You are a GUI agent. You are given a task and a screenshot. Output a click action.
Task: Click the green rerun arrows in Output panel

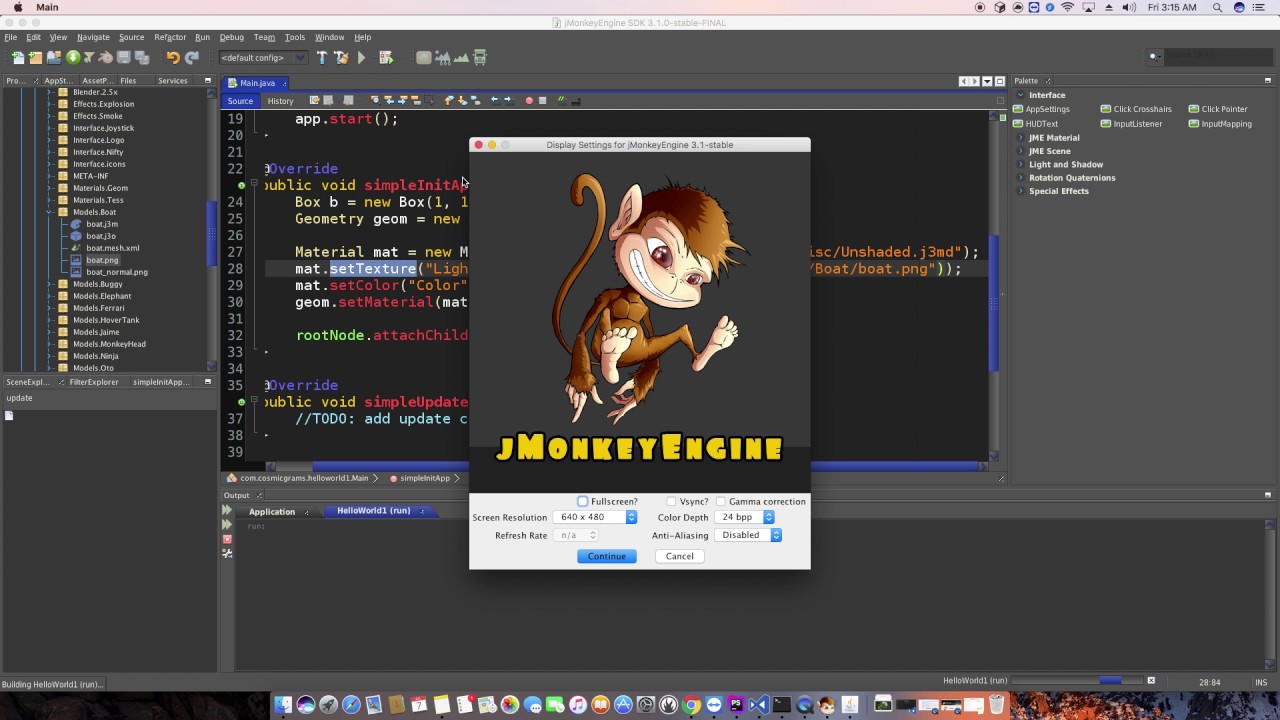(x=227, y=511)
